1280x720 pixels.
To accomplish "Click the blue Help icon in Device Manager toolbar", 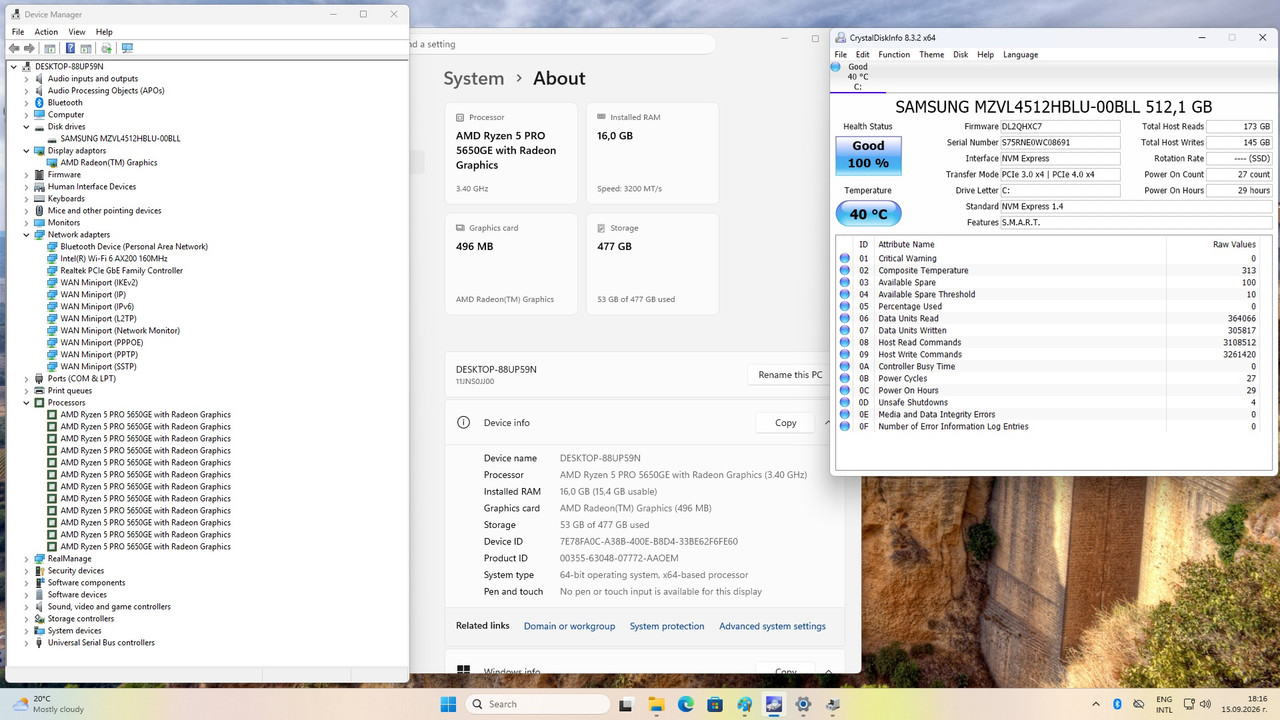I will 70,48.
